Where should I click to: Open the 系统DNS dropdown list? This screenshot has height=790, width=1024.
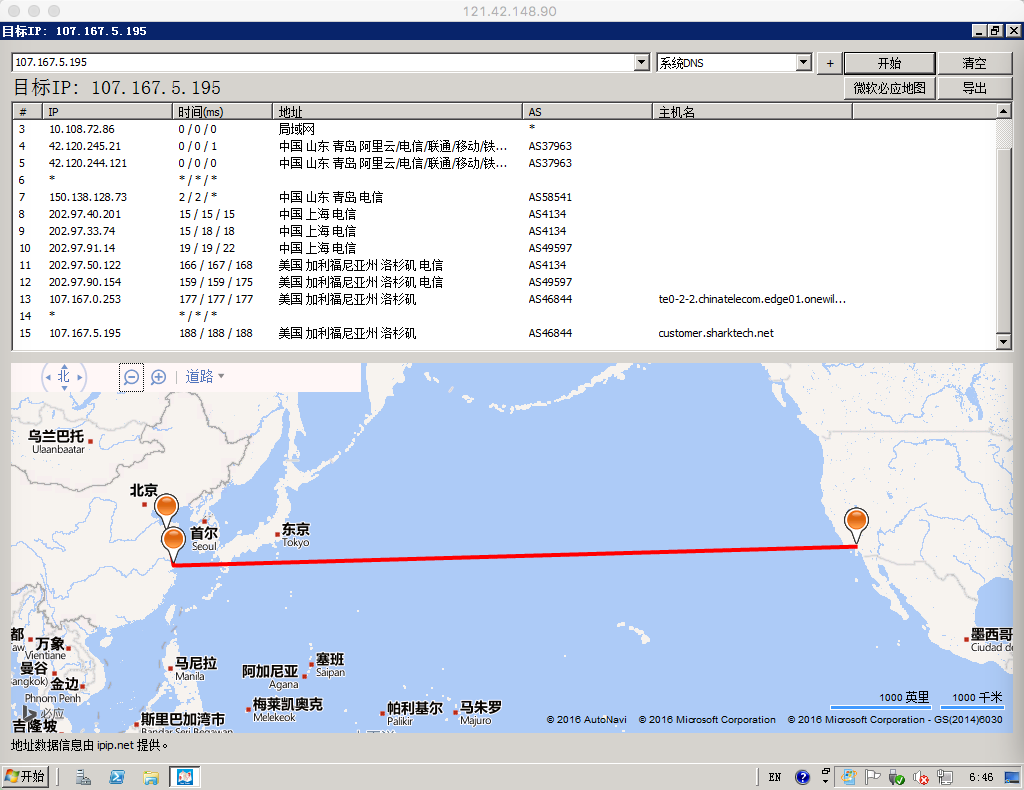pos(804,63)
